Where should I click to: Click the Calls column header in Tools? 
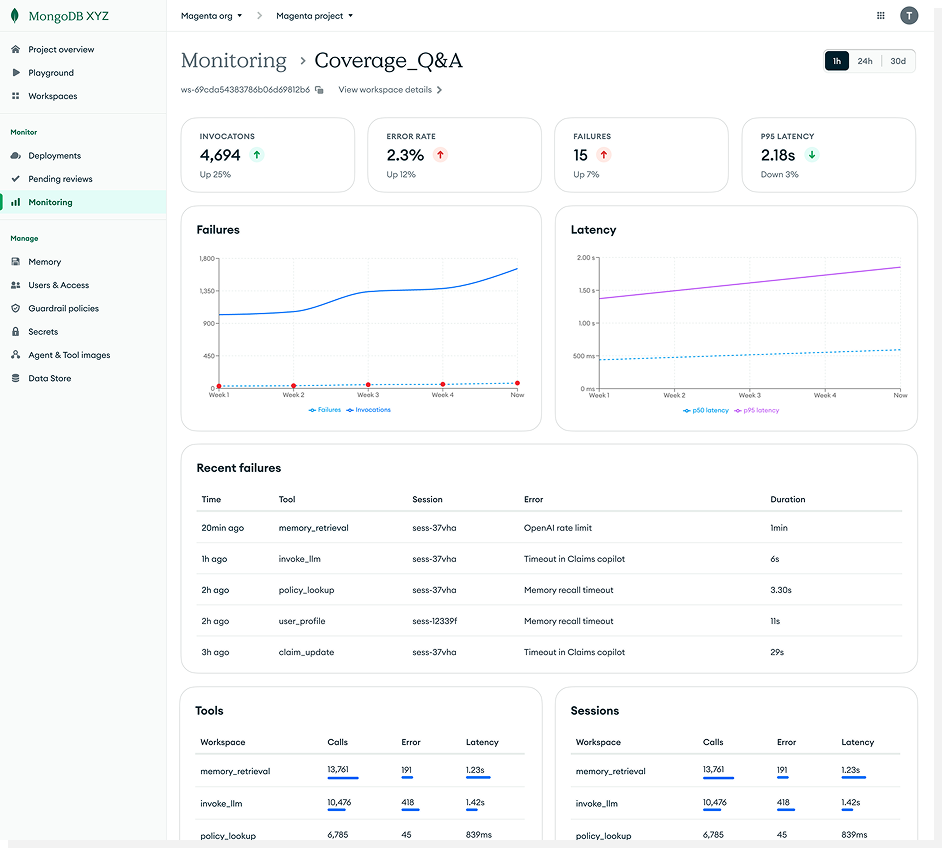pyautogui.click(x=338, y=742)
